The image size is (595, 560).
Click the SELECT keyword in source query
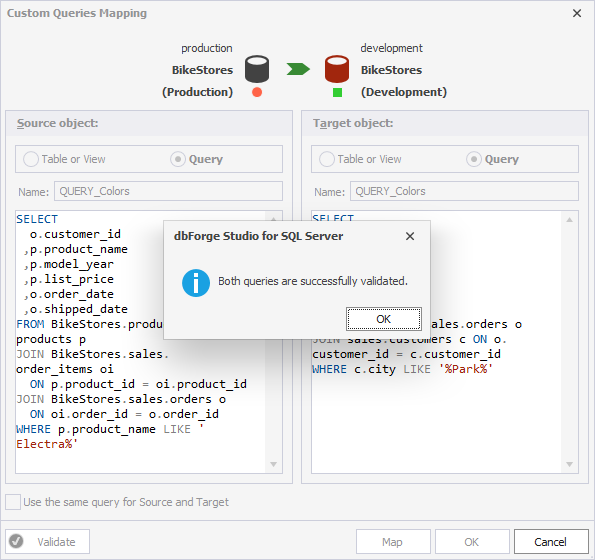pyautogui.click(x=37, y=219)
